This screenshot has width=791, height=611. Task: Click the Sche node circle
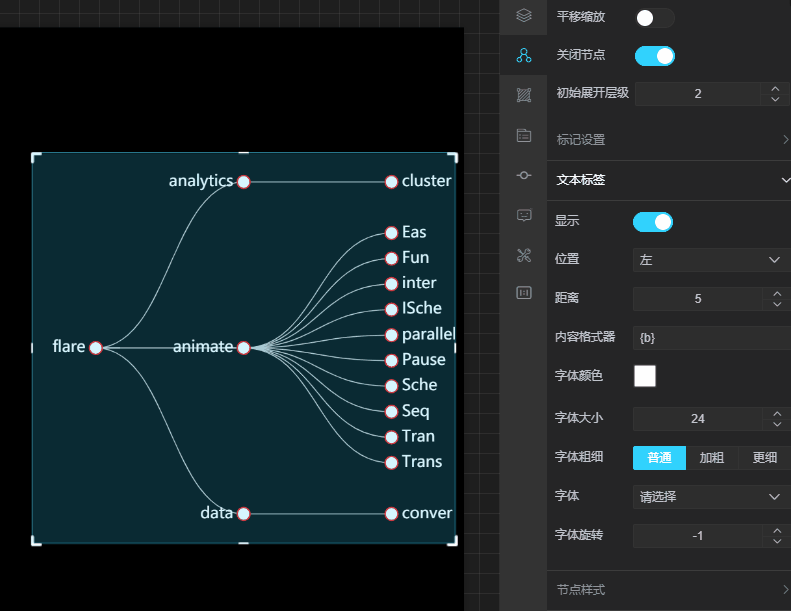(391, 386)
